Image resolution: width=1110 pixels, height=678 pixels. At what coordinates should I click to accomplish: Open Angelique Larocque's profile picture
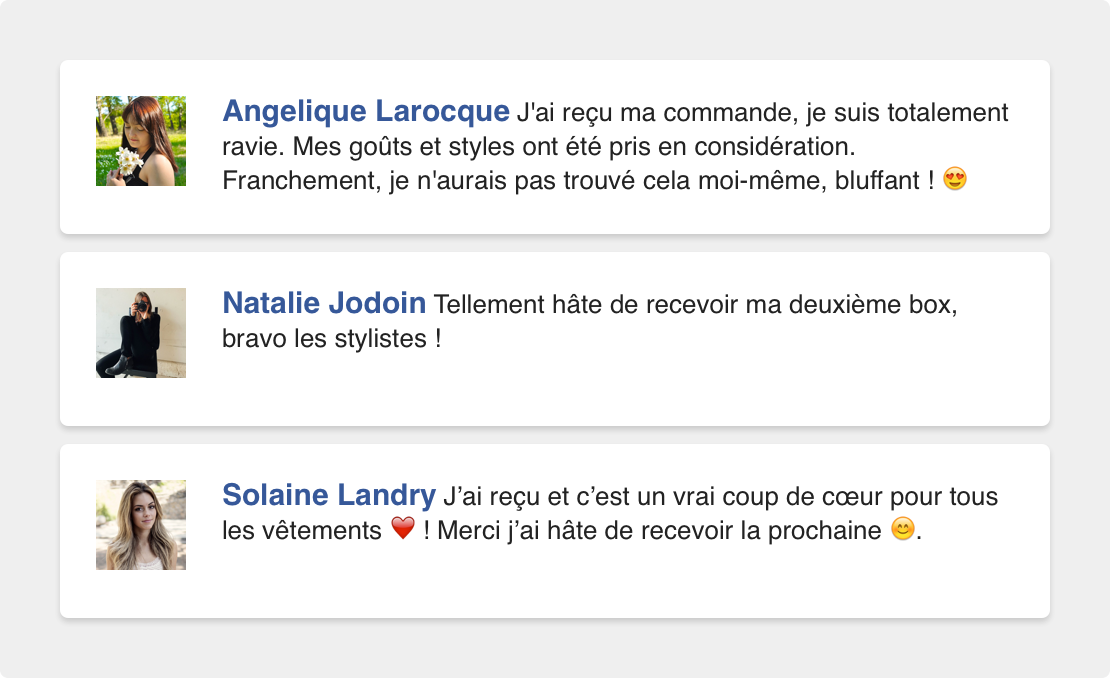[x=141, y=141]
